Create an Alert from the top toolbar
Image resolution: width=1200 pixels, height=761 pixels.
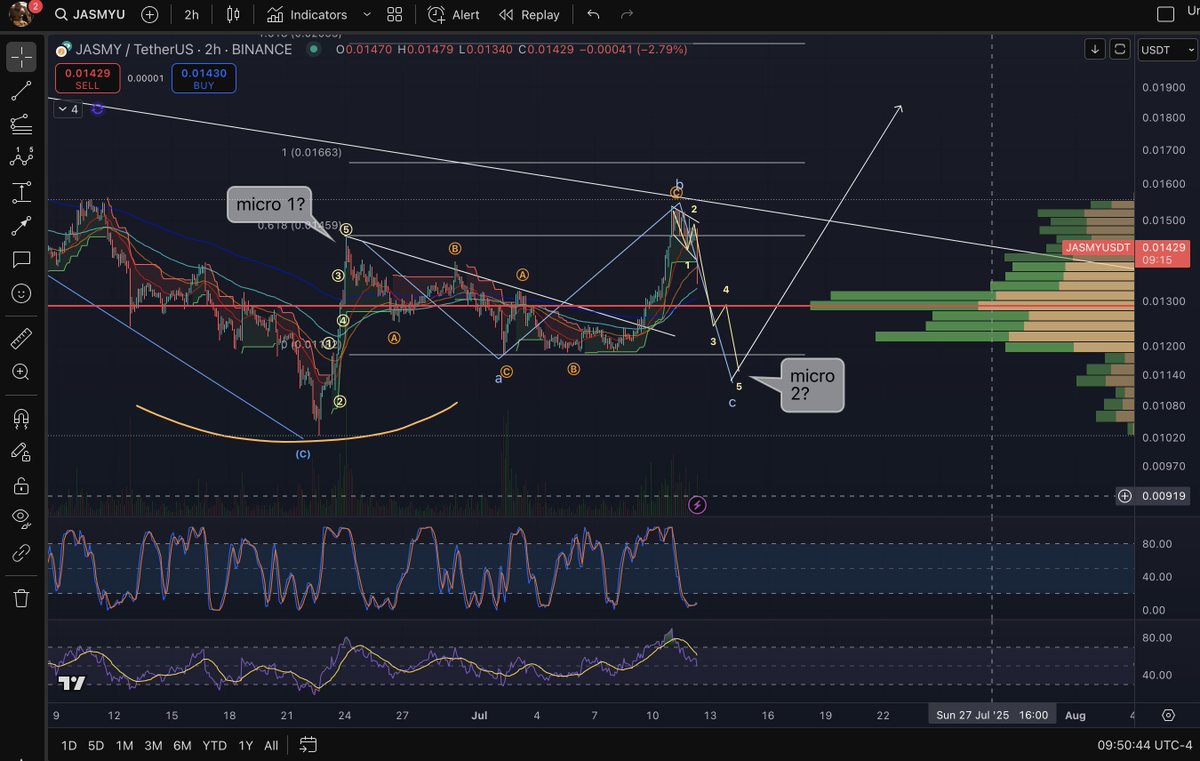(453, 15)
